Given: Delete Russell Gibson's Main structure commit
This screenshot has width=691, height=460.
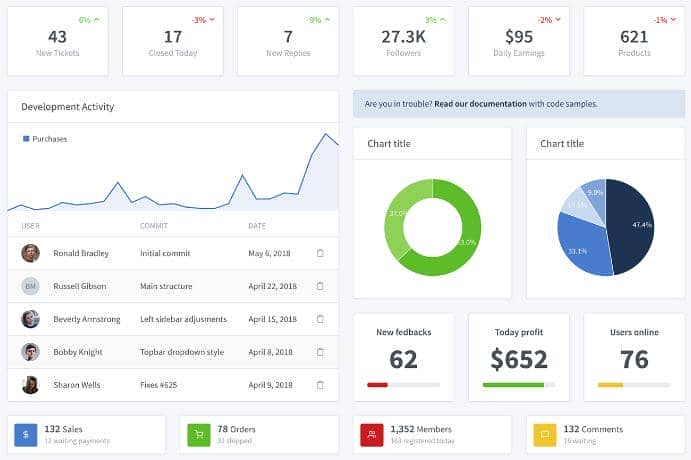Looking at the screenshot, I should coord(320,286).
